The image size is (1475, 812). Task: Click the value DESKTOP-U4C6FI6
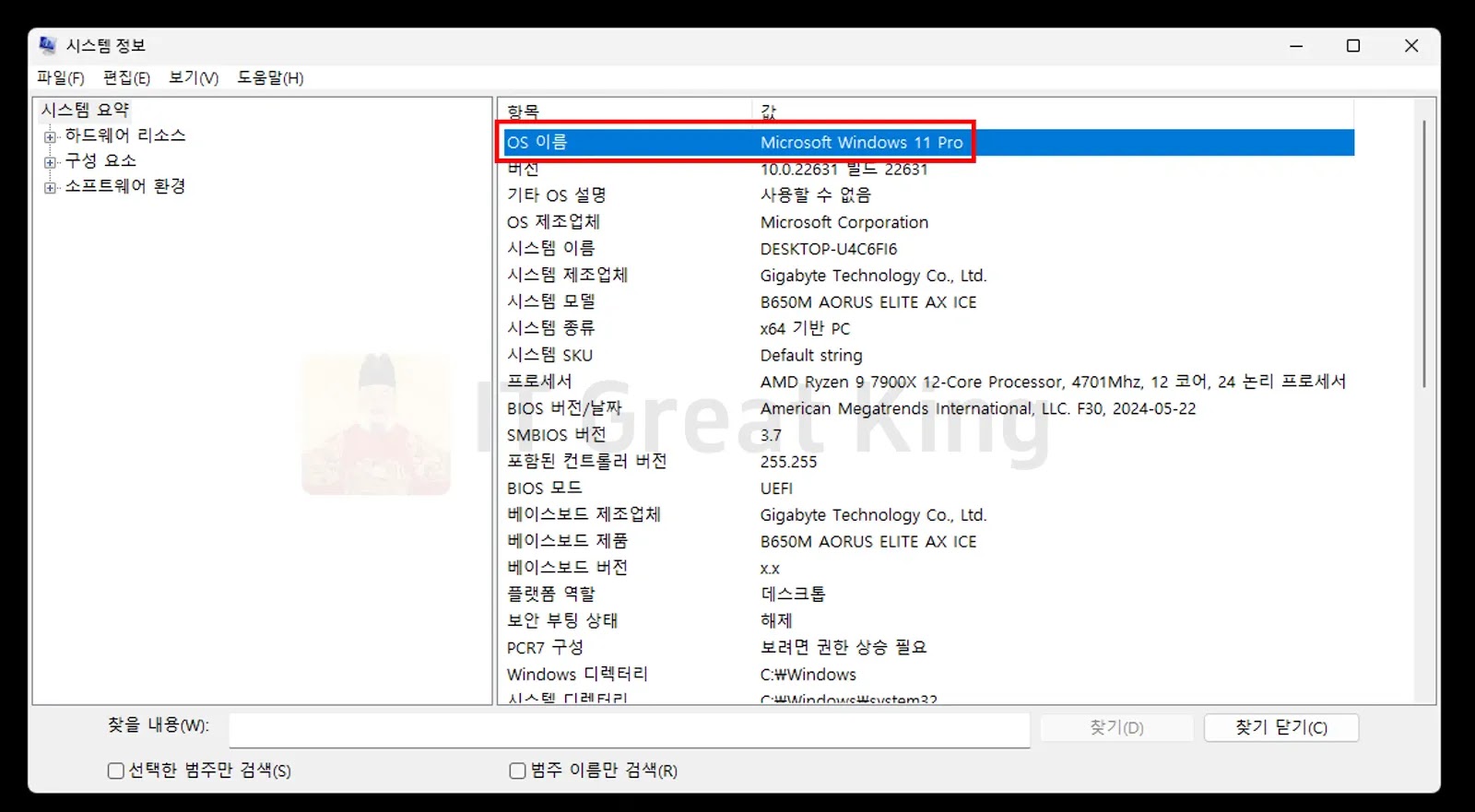(x=829, y=249)
